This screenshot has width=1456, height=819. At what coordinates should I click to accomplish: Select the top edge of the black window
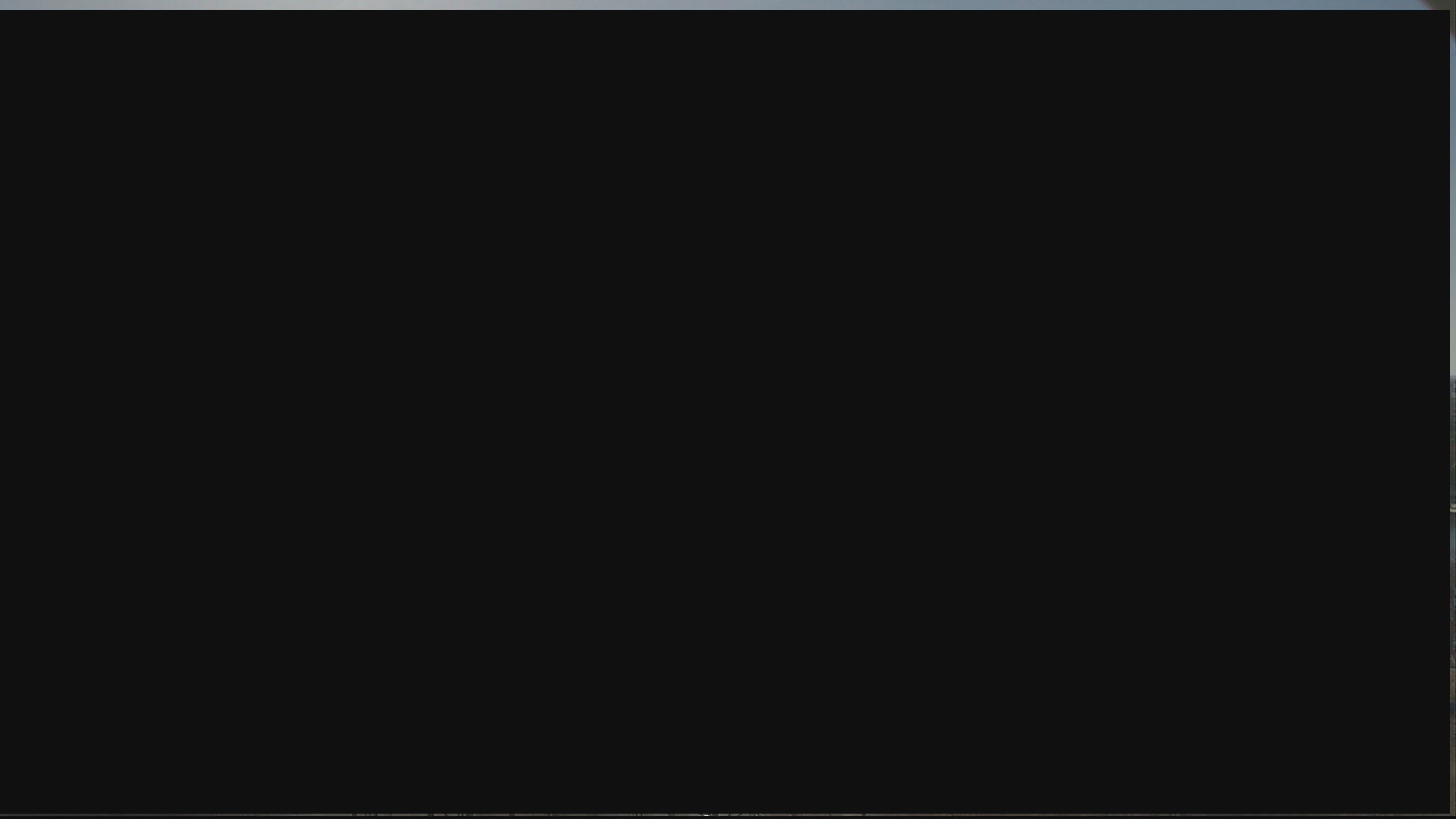tap(725, 11)
